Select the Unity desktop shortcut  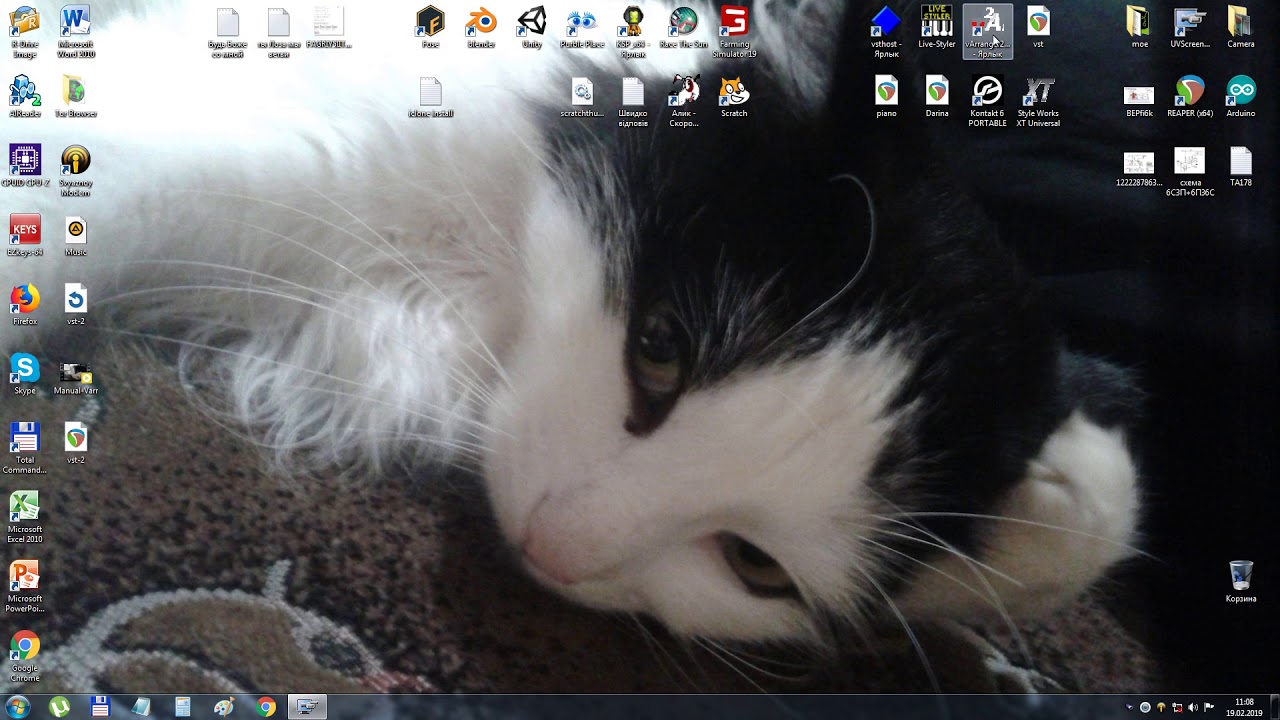click(532, 27)
